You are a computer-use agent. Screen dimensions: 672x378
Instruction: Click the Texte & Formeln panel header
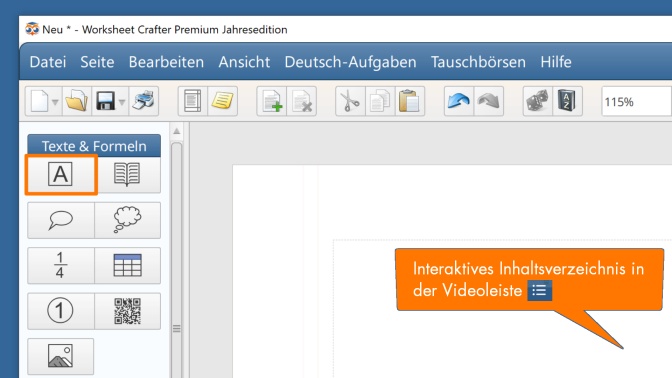[x=94, y=146]
